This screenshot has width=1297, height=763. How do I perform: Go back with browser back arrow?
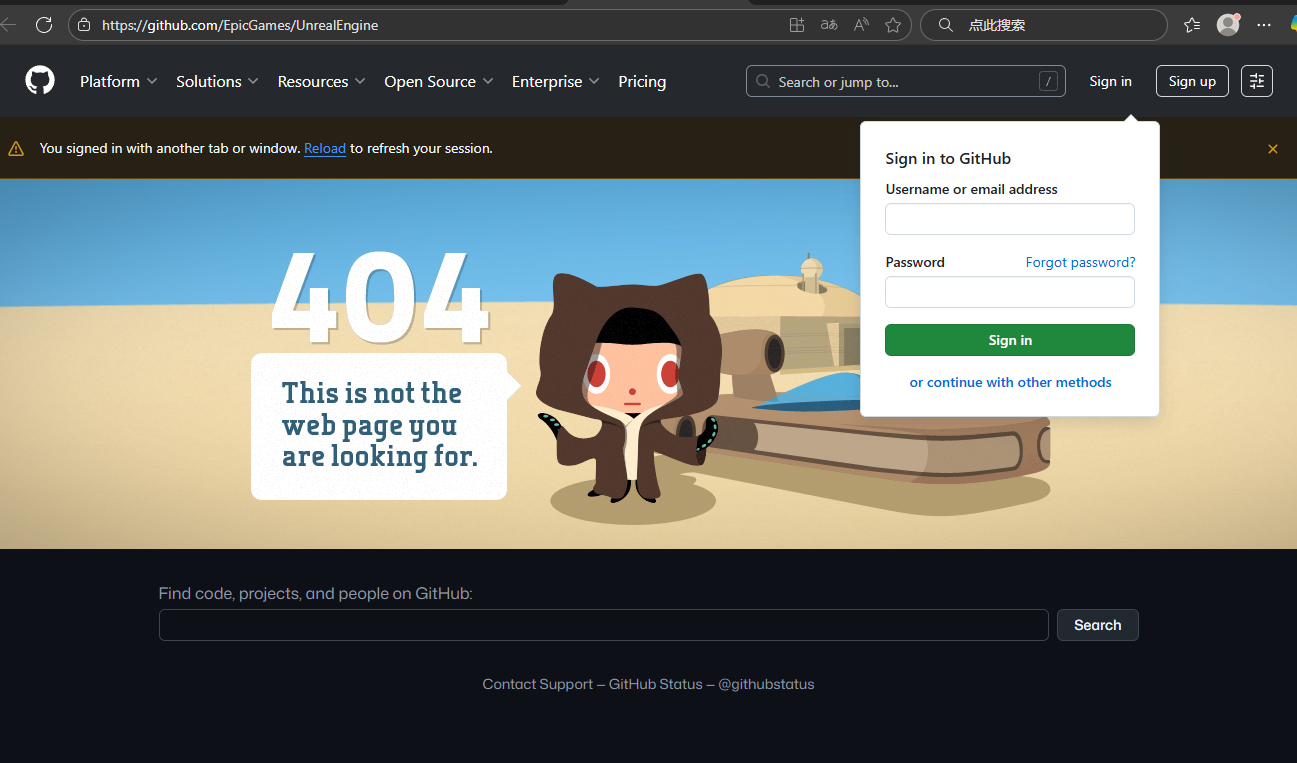click(8, 25)
